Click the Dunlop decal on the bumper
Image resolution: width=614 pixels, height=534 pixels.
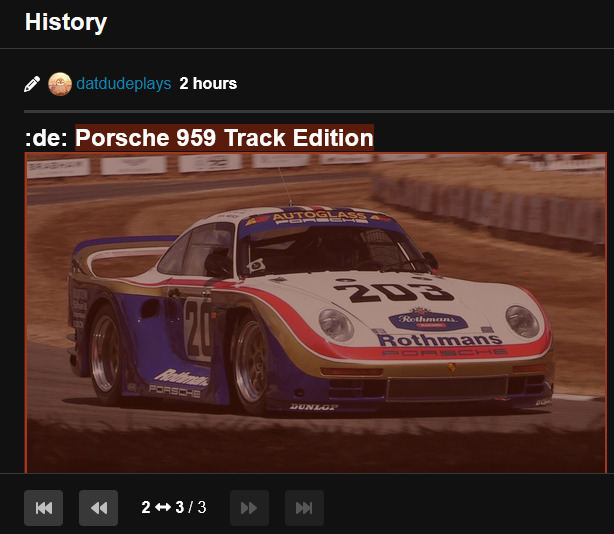[313, 406]
